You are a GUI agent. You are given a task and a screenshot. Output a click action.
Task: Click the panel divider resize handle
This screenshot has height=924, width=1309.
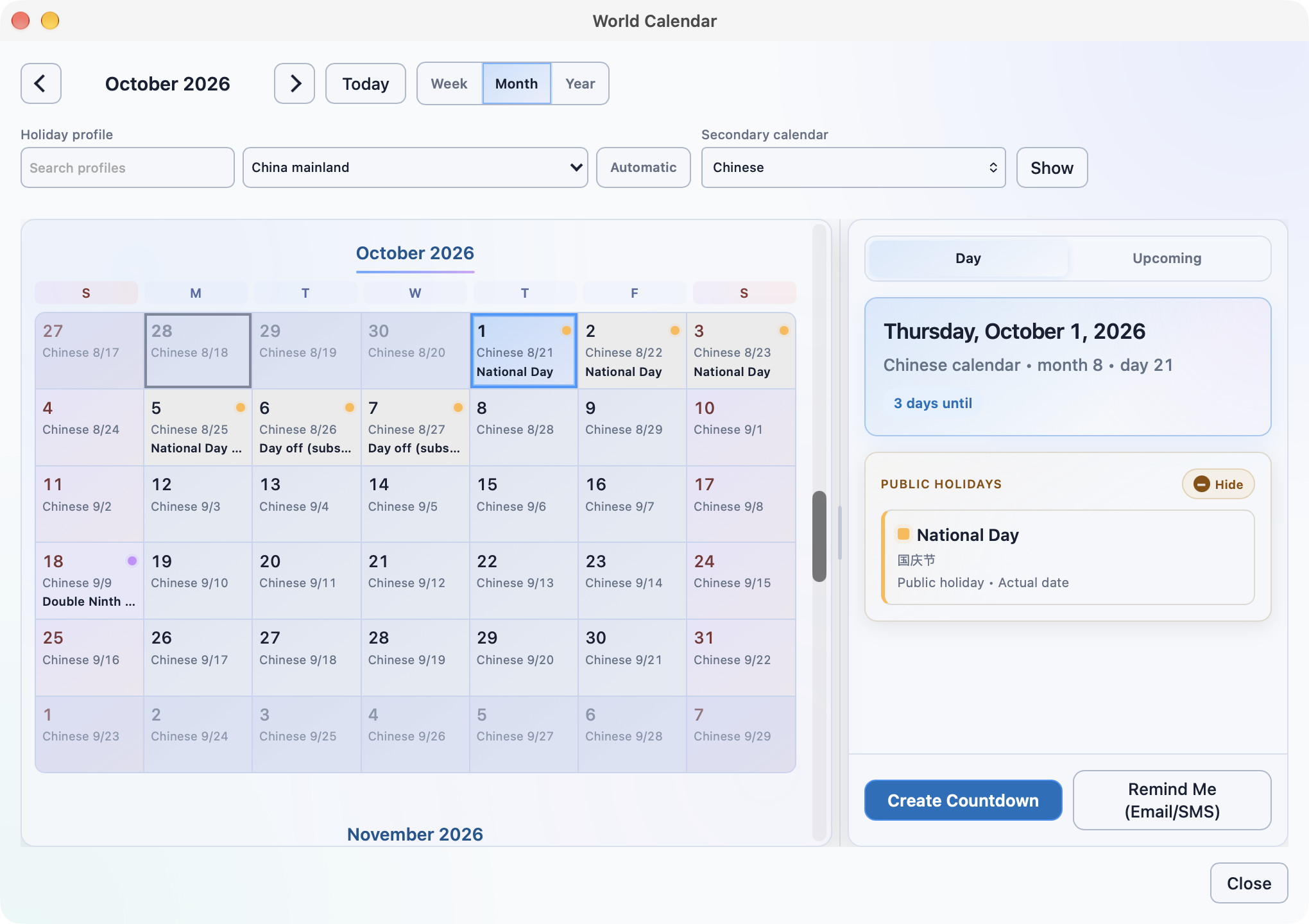[x=840, y=533]
